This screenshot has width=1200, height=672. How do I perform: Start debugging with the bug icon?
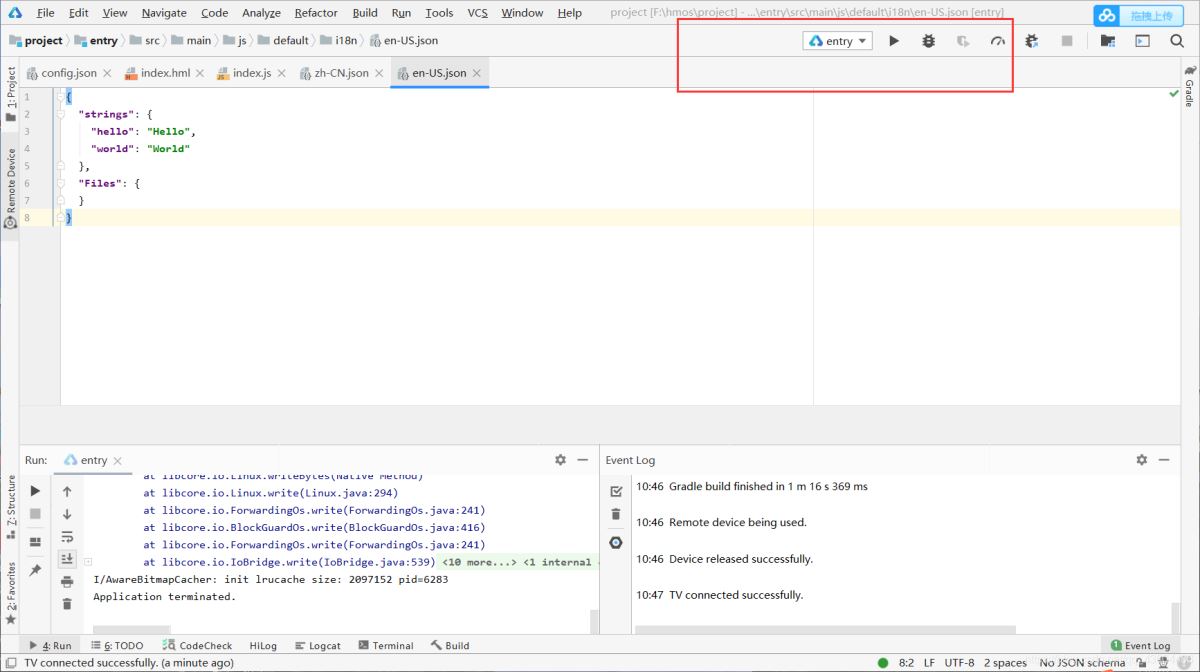click(928, 41)
